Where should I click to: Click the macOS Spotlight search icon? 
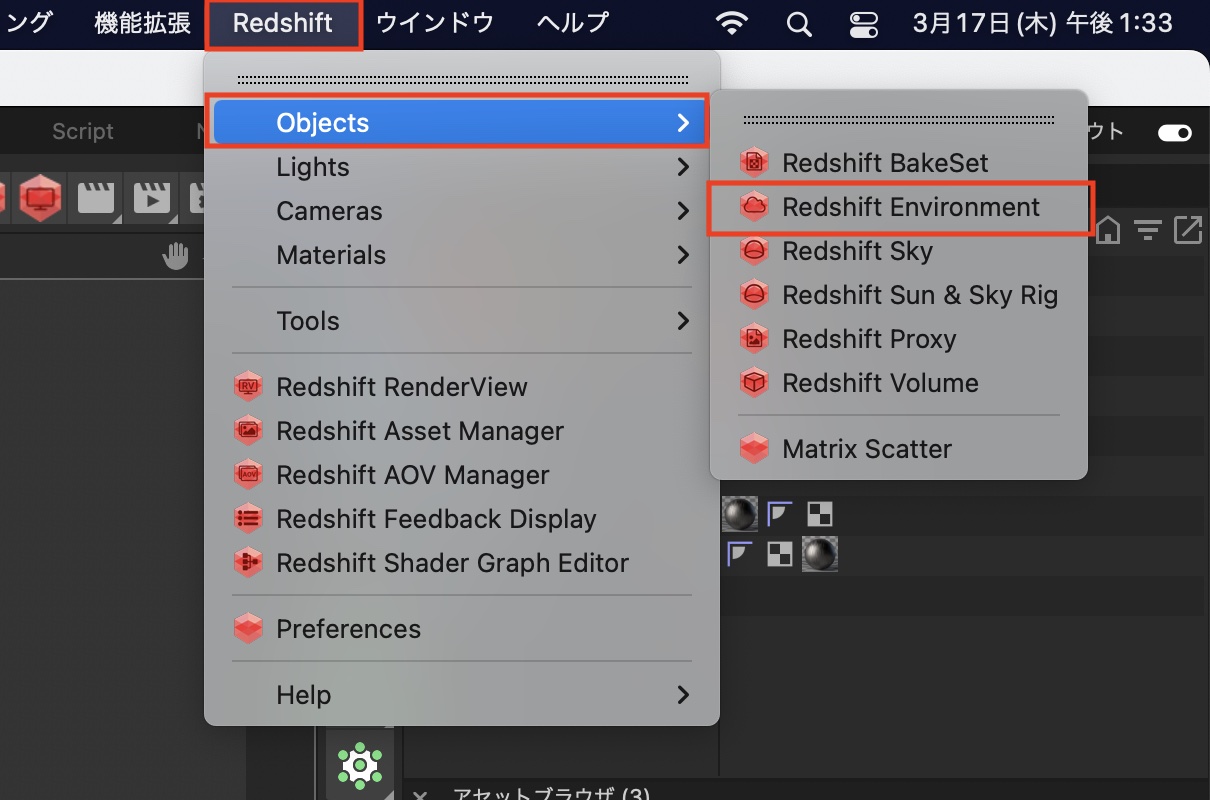[x=799, y=24]
